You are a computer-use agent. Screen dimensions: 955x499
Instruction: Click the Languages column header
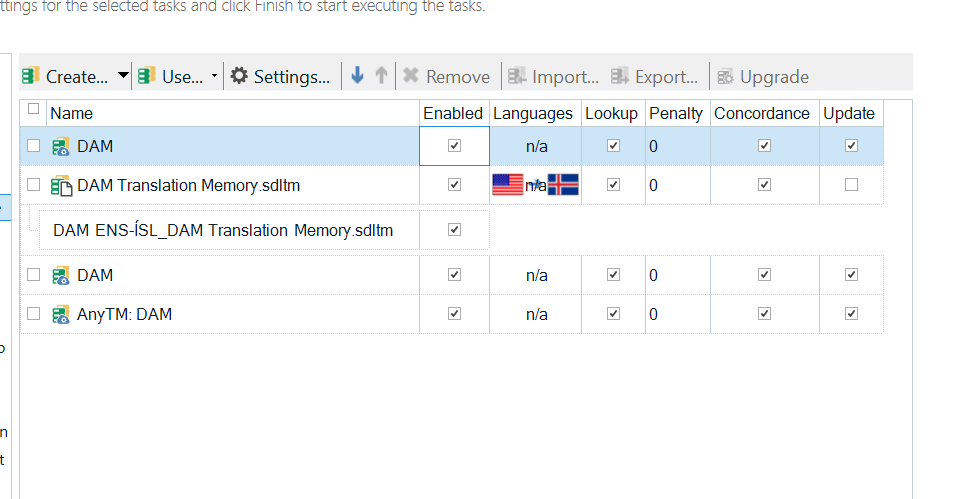point(533,114)
